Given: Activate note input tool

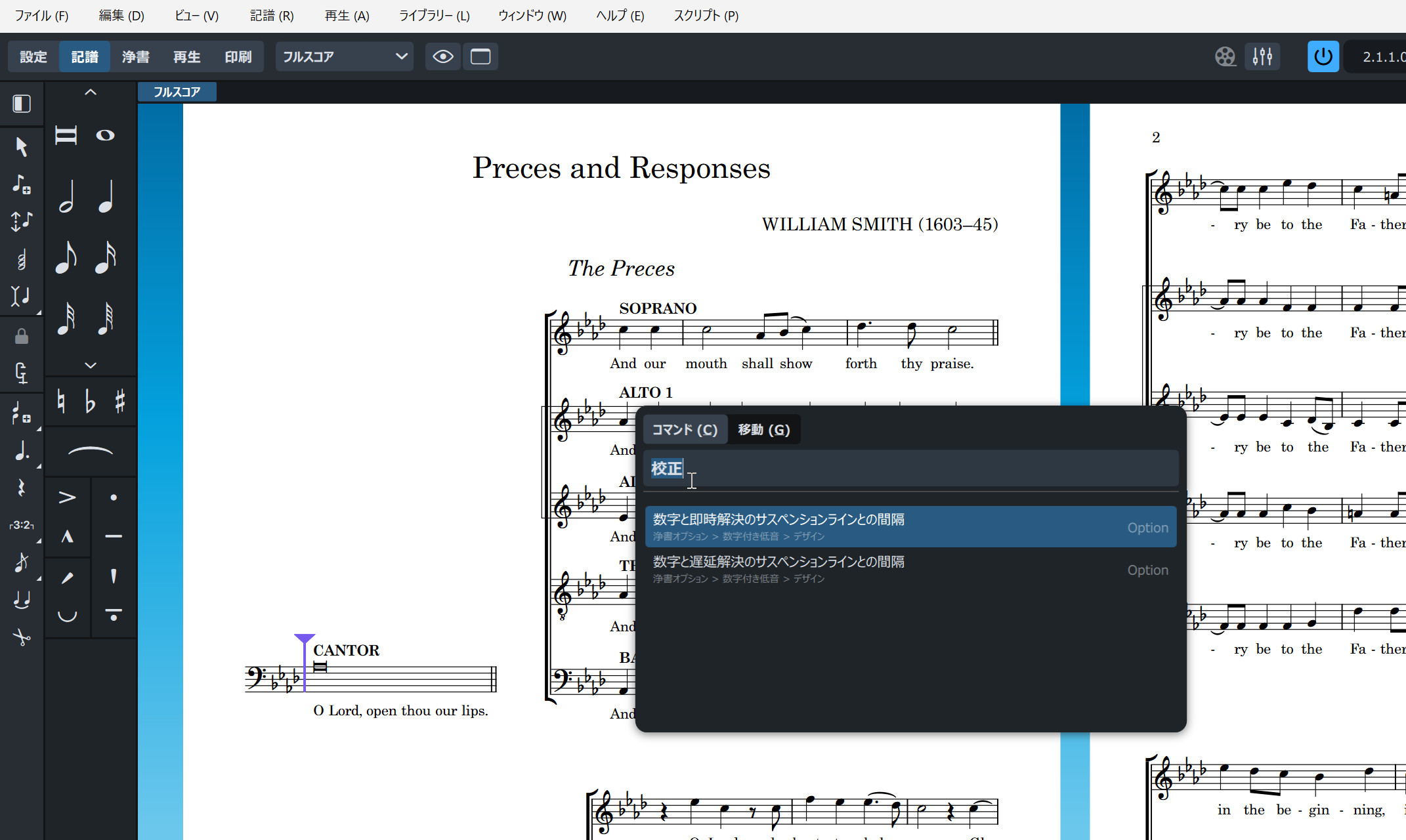Looking at the screenshot, I should [x=22, y=184].
